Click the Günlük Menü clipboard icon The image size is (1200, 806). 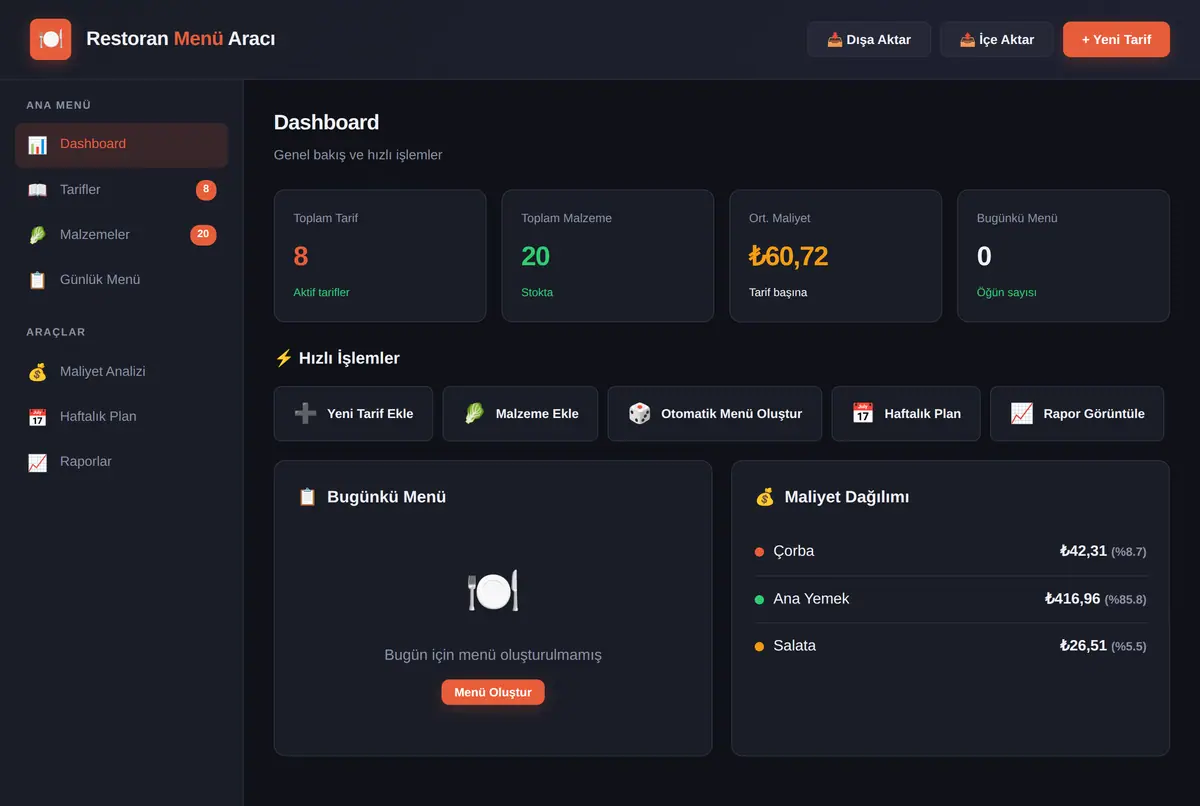click(37, 280)
